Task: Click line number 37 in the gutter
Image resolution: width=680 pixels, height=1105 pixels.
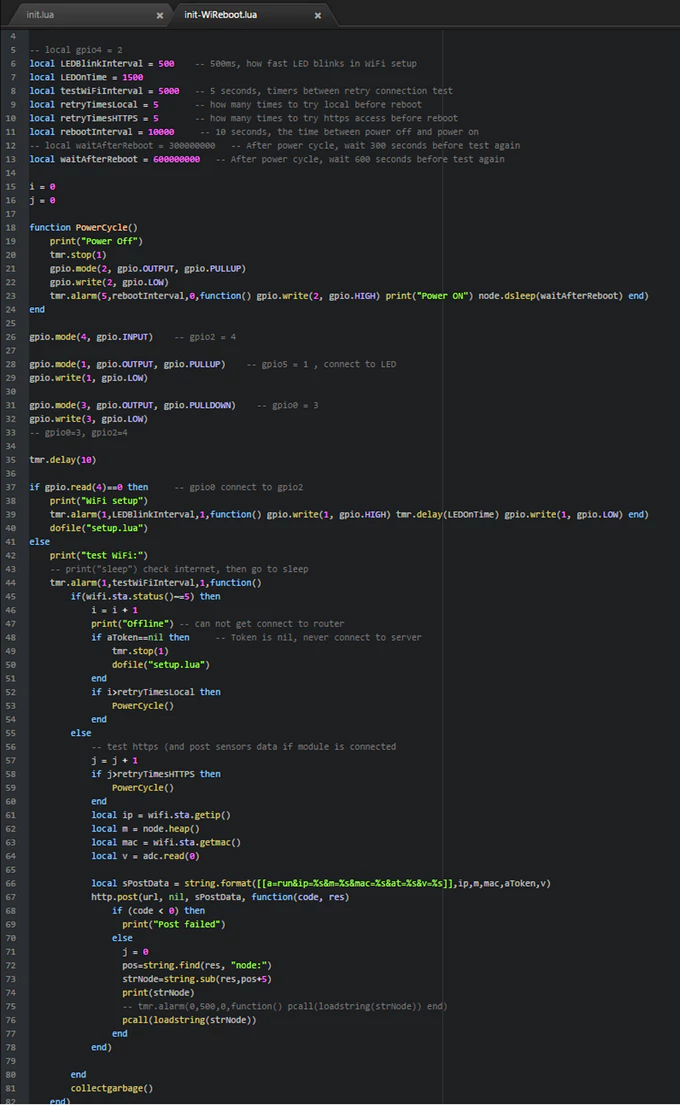Action: click(13, 487)
